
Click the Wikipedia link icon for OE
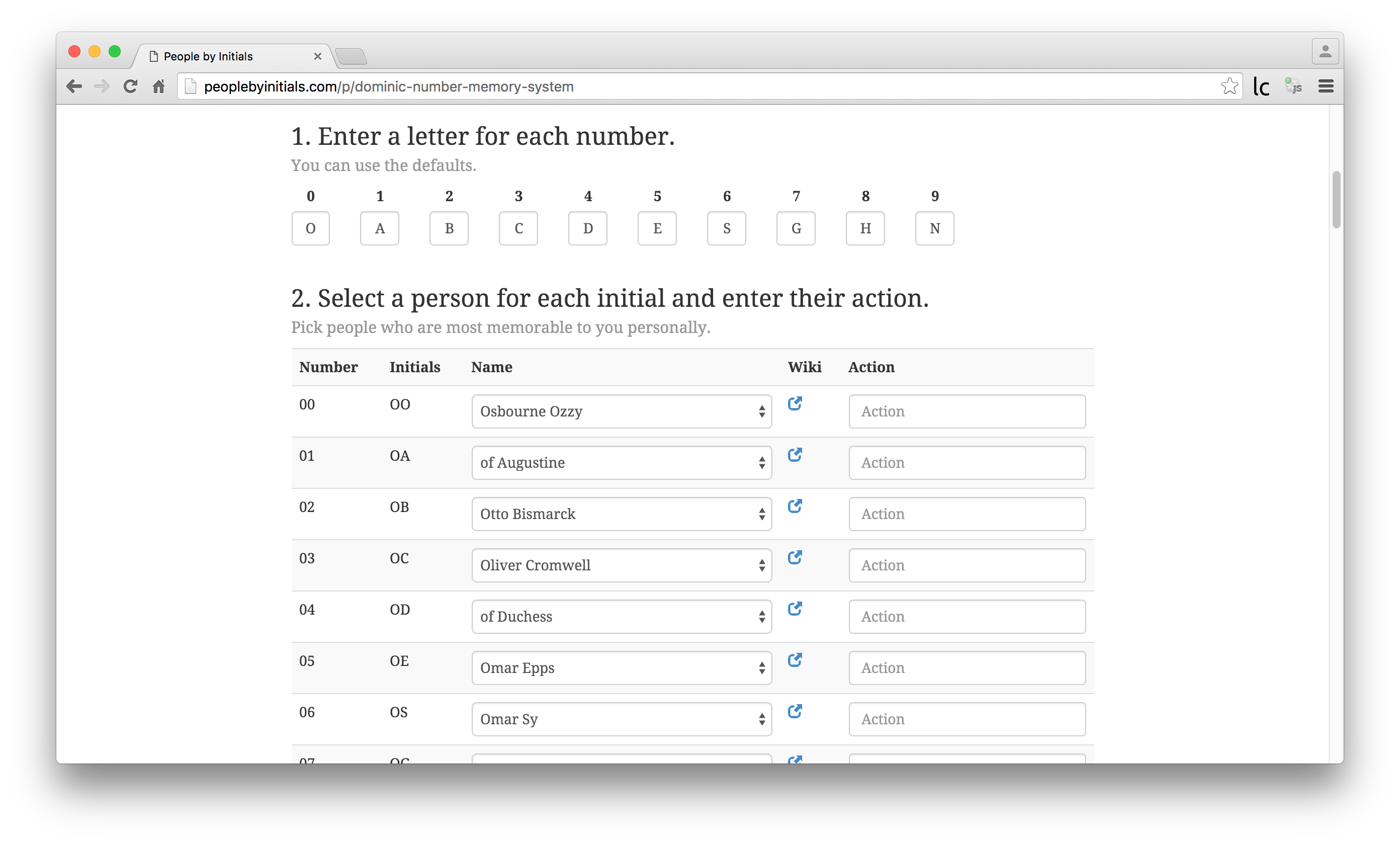pos(795,660)
